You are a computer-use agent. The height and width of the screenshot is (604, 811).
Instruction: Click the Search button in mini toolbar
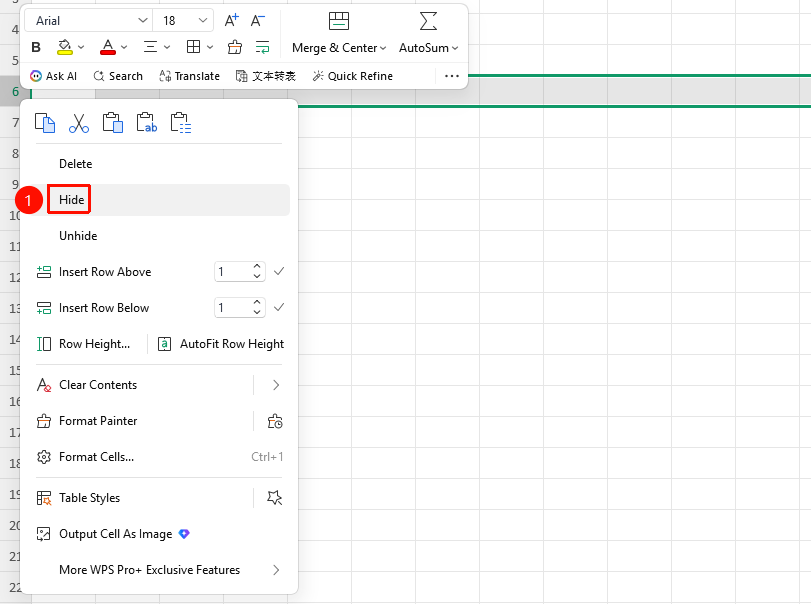(x=118, y=76)
